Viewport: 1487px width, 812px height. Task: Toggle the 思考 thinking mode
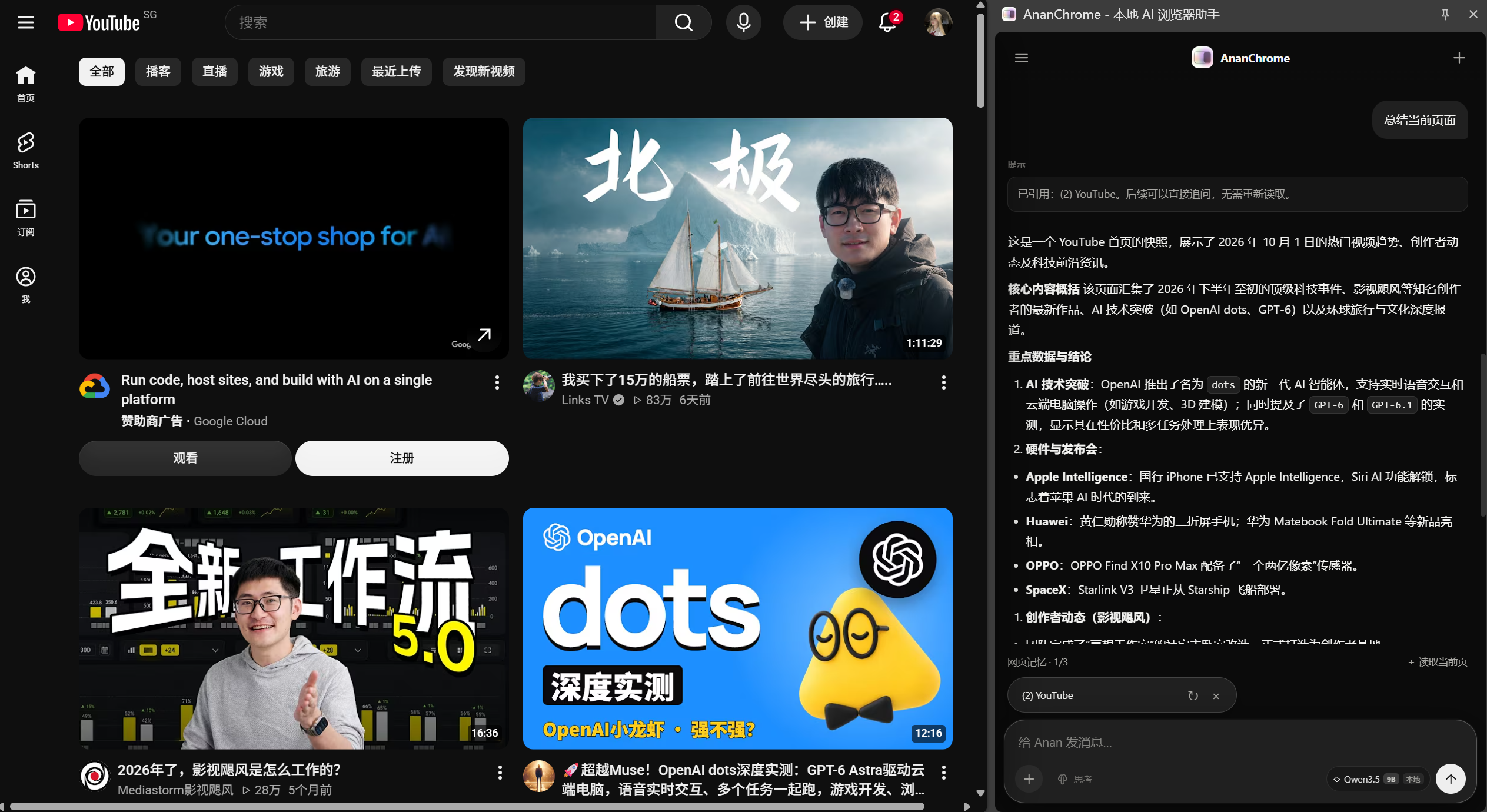click(x=1075, y=779)
